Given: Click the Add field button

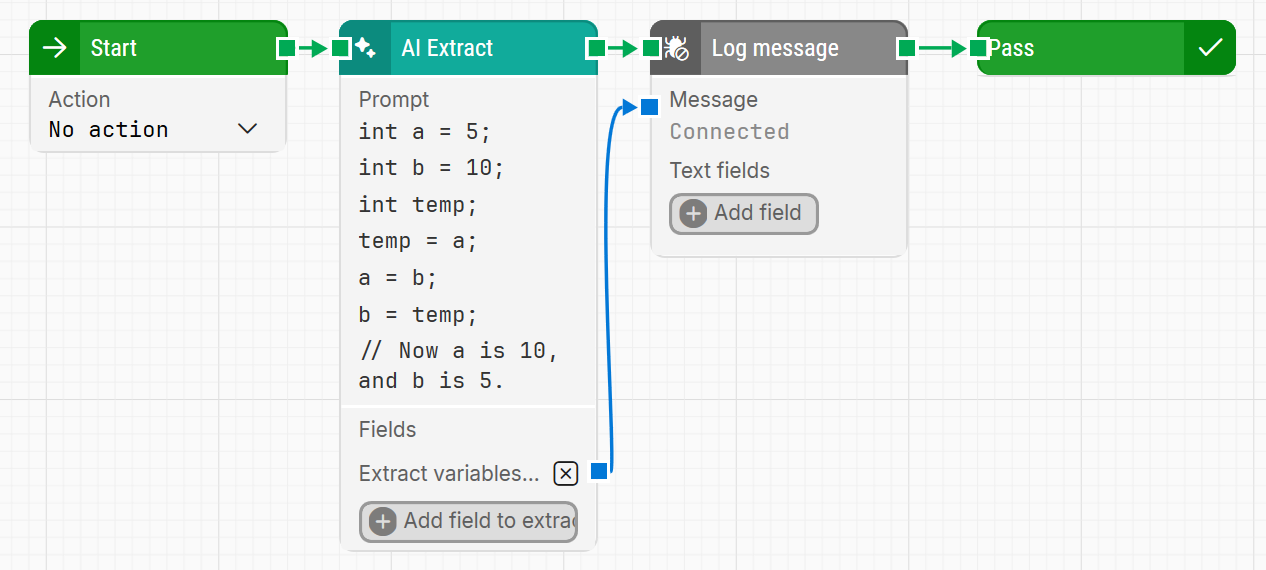Looking at the screenshot, I should (744, 214).
